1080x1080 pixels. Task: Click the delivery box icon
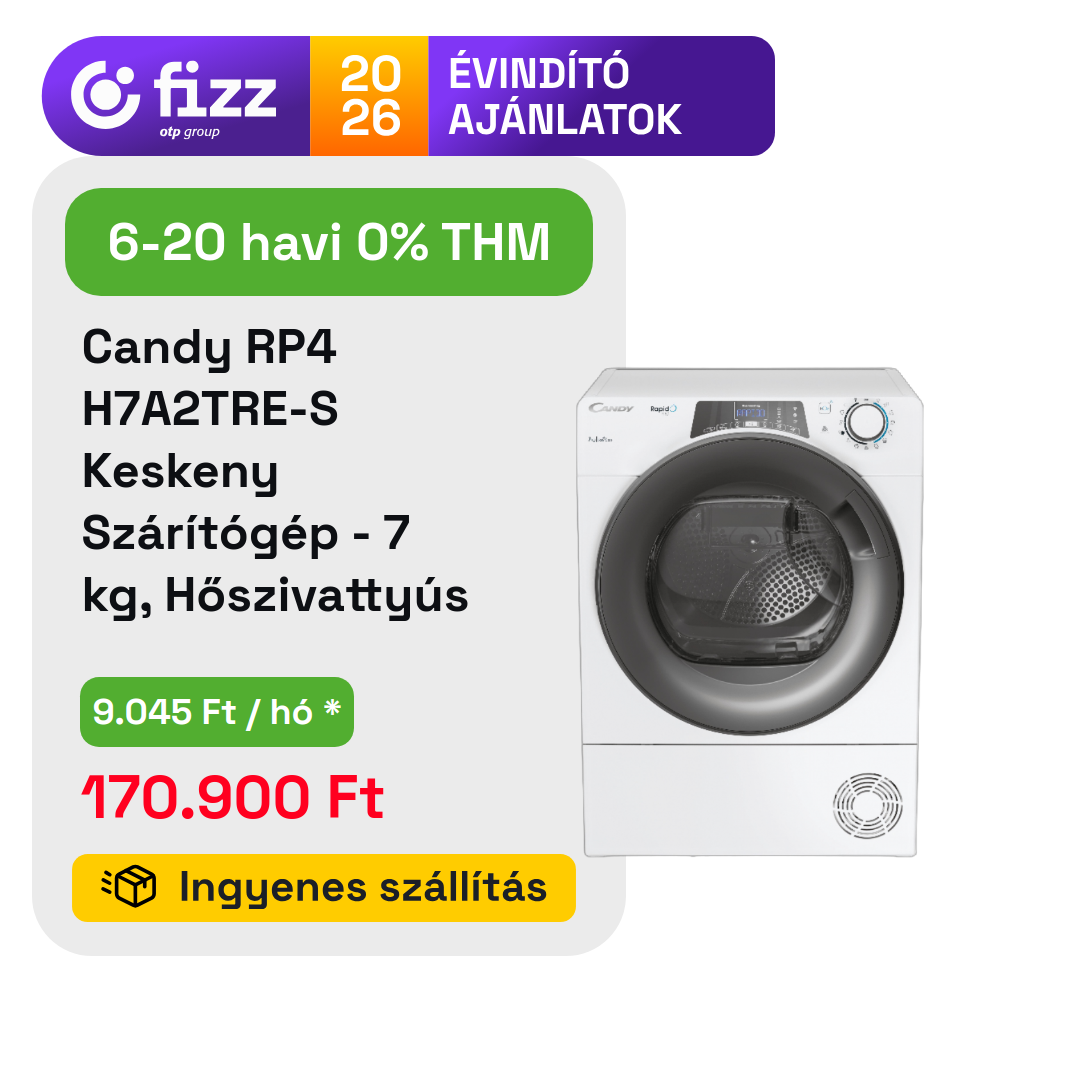129,886
